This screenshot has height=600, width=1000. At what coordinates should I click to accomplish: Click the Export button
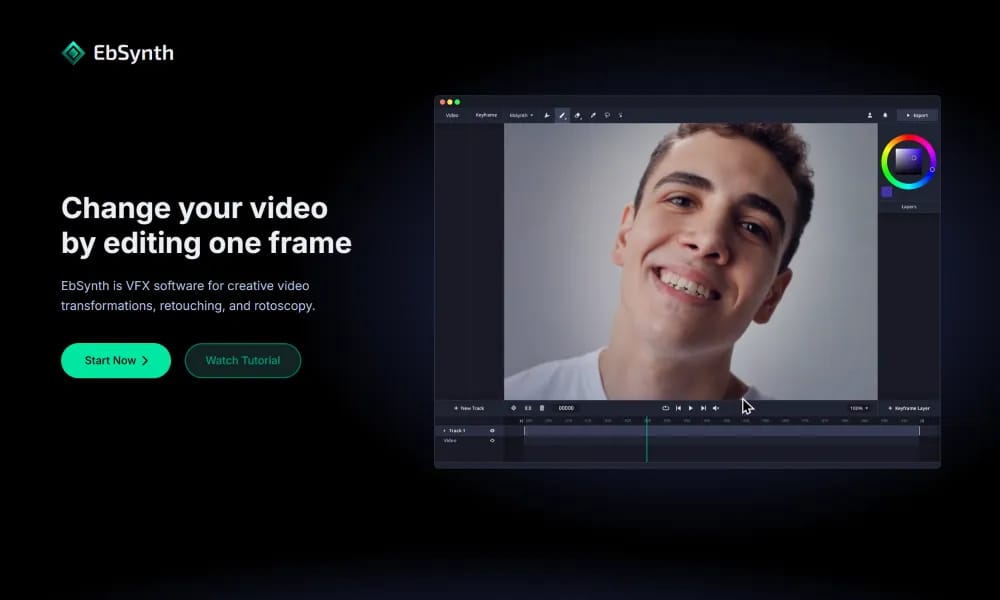coord(917,115)
